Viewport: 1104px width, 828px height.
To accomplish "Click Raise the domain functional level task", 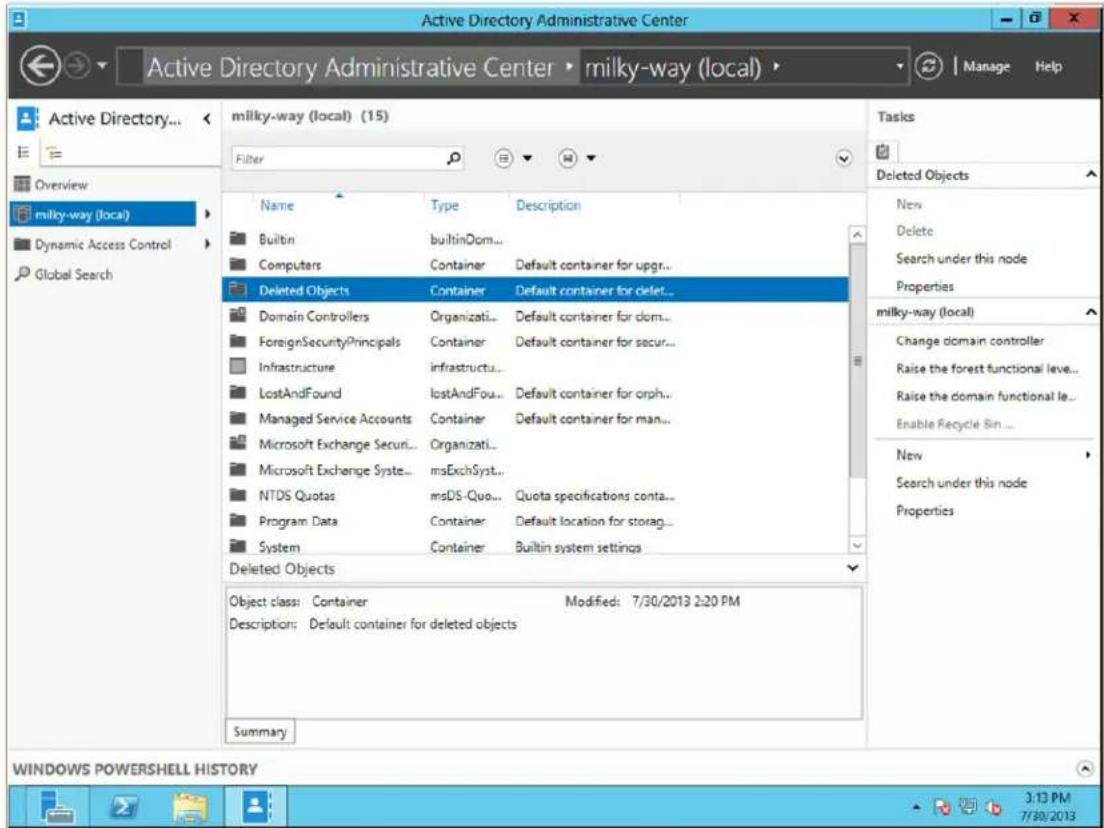I will [987, 396].
